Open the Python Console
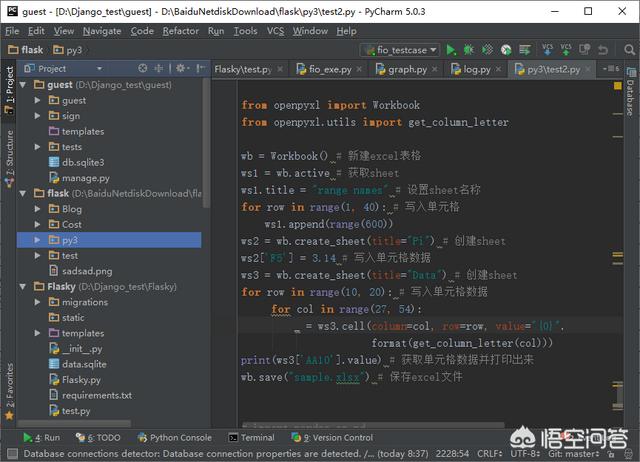 click(x=175, y=438)
